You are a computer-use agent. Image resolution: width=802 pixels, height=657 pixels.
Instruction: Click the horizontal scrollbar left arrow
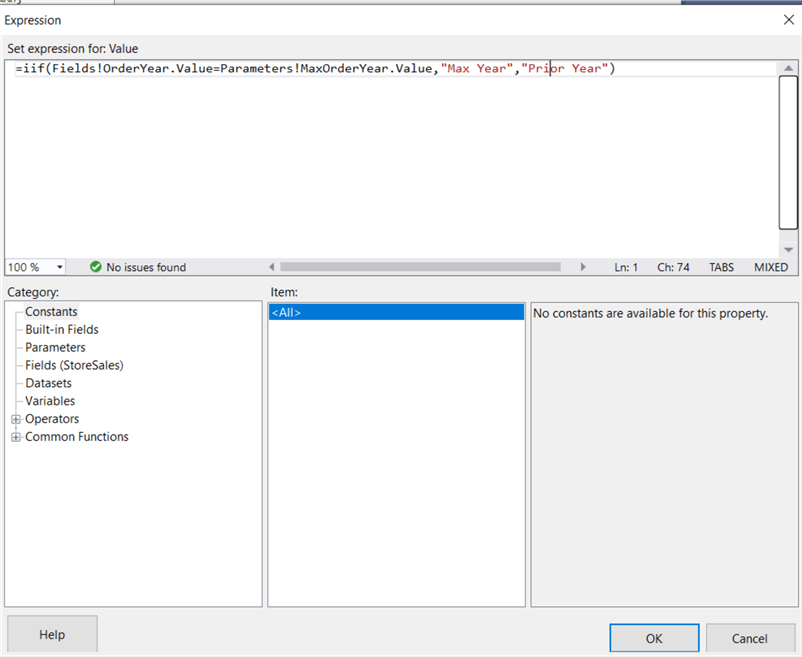(272, 267)
